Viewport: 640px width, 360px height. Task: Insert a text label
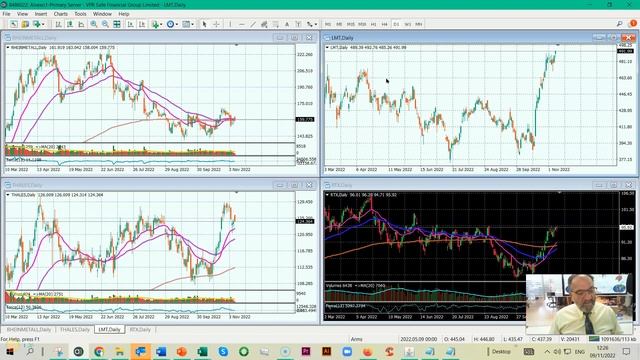(x=298, y=24)
